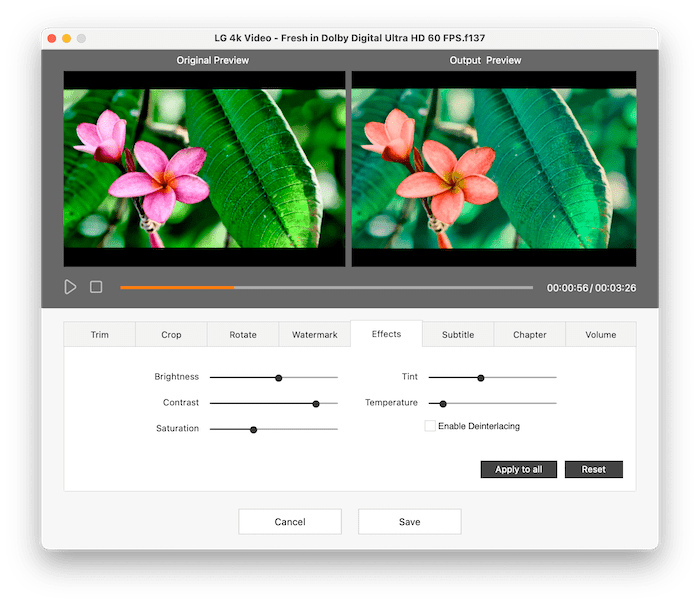The width and height of the screenshot is (700, 604).
Task: Click the Temperature slider knob
Action: coord(443,404)
